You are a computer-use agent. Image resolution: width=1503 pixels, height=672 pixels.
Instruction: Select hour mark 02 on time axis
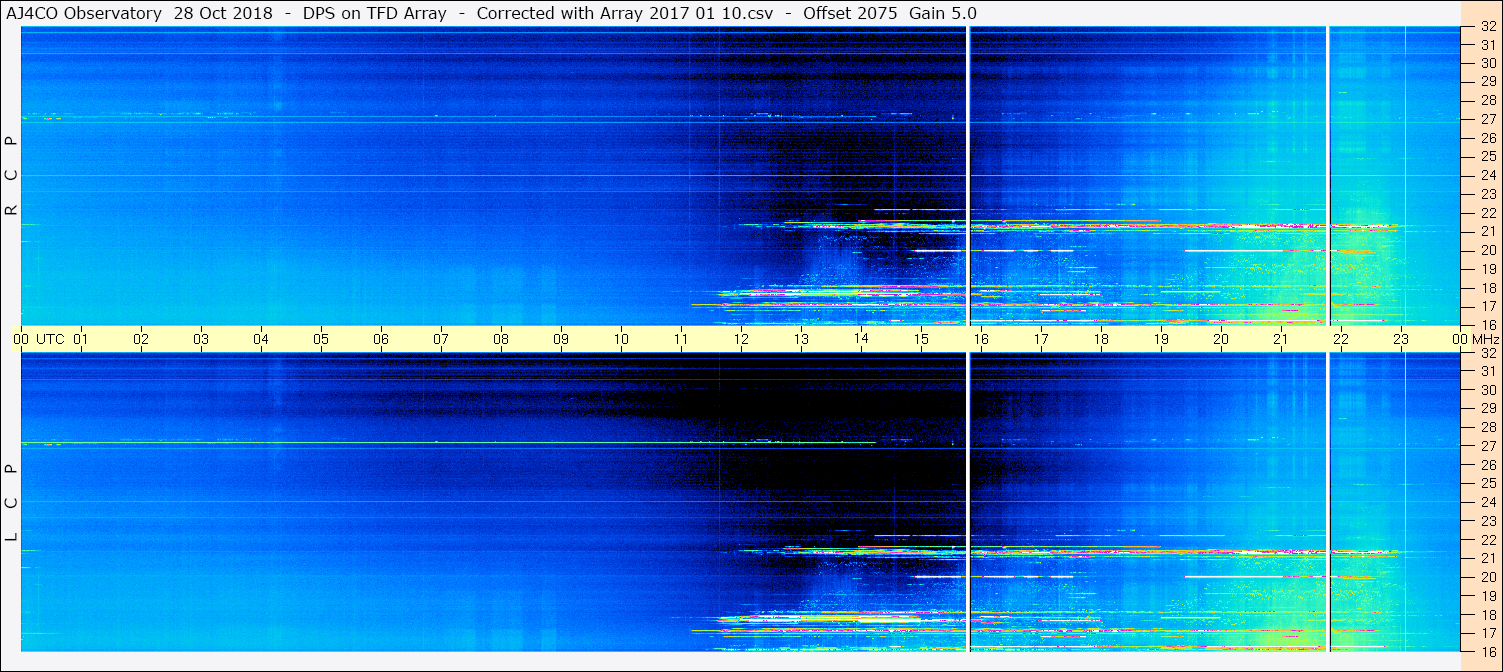(x=141, y=339)
